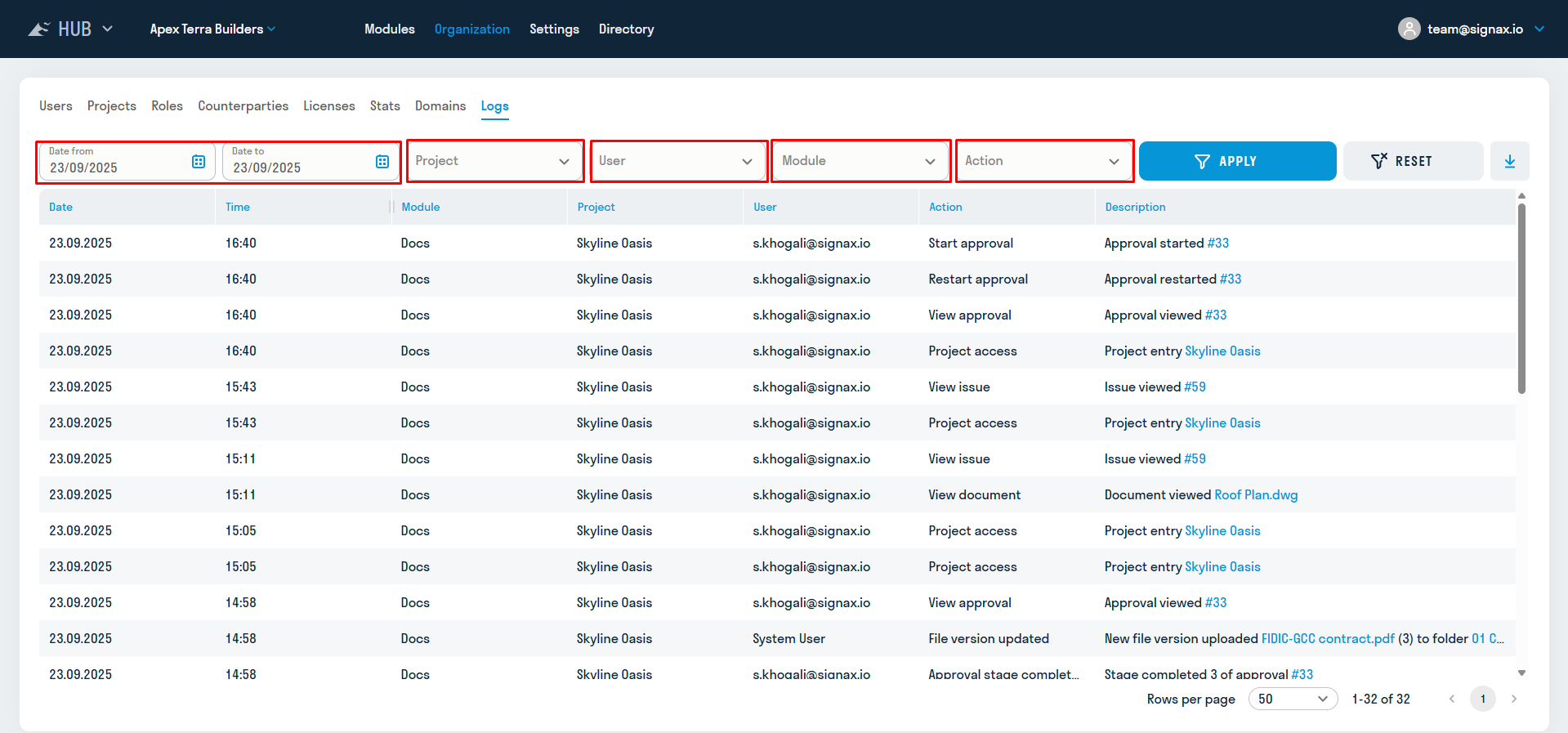The height and width of the screenshot is (733, 1568).
Task: Open the Settings menu
Action: tap(554, 29)
